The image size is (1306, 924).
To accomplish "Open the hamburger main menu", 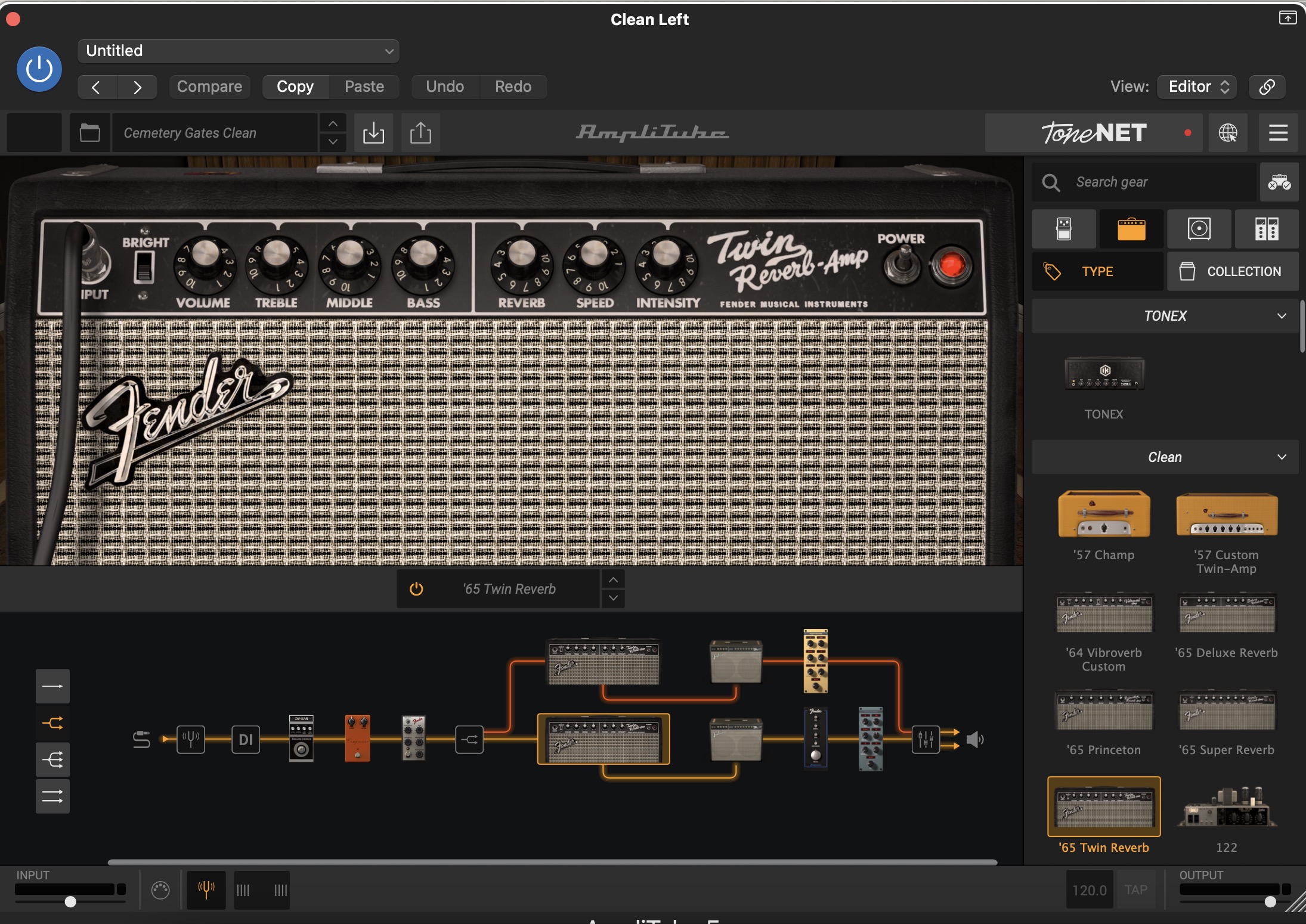I will (x=1278, y=132).
